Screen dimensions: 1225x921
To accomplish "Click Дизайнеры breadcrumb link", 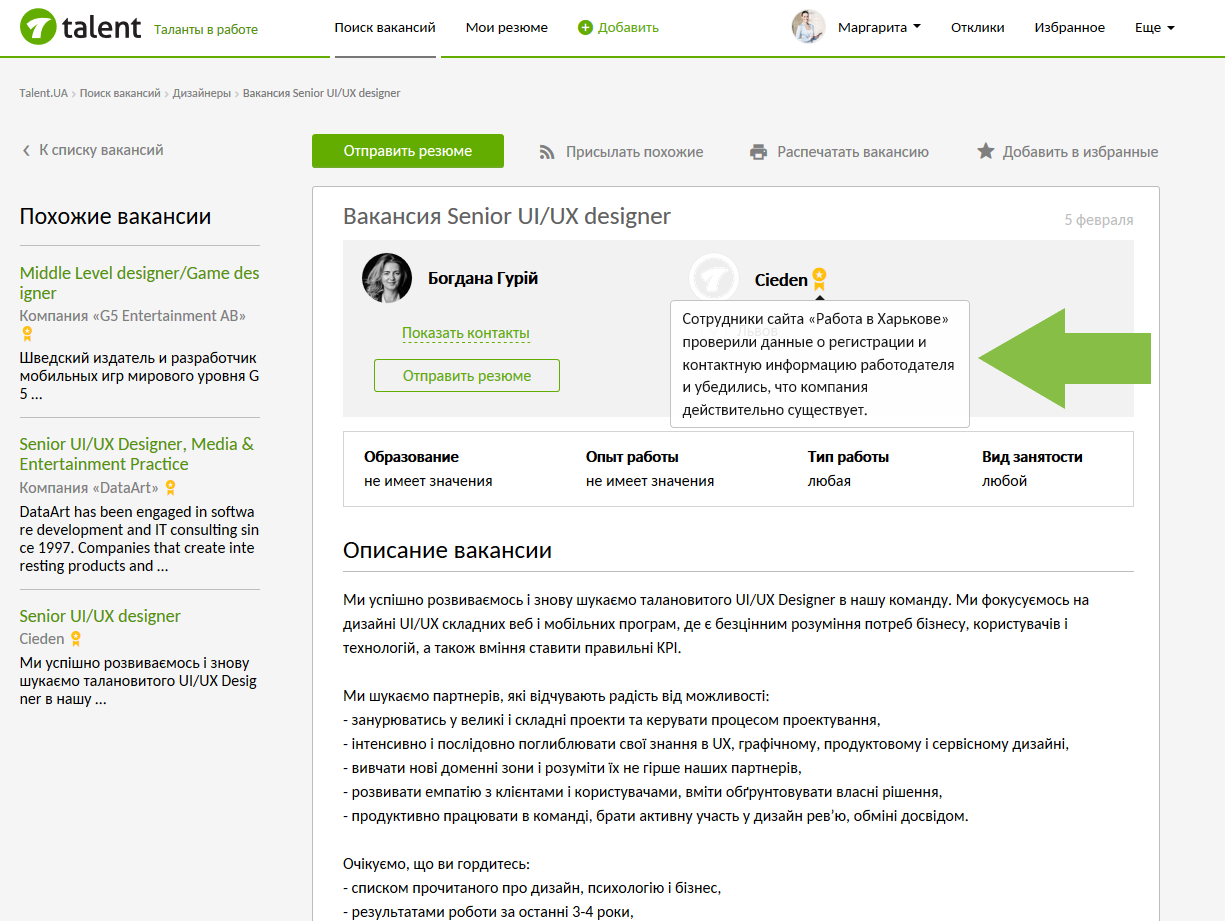I will [202, 93].
